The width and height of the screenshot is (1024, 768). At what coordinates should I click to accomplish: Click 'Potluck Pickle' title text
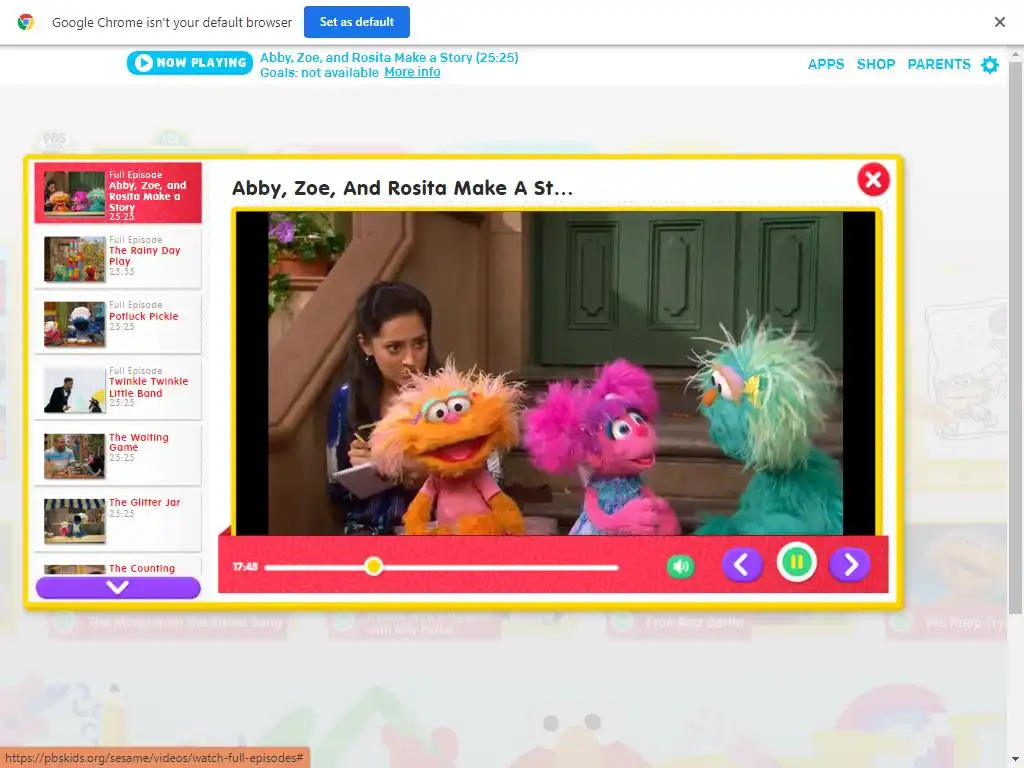tap(144, 316)
